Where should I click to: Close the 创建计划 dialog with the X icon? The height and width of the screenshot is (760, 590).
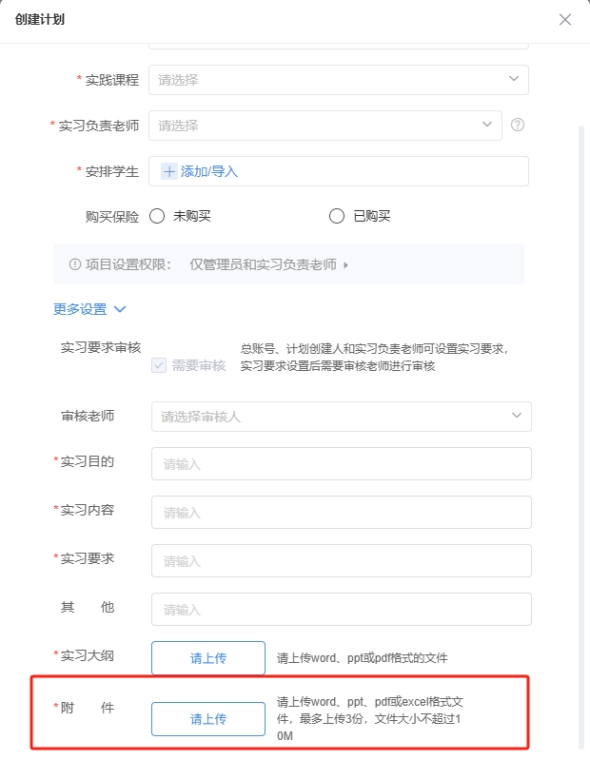click(565, 20)
